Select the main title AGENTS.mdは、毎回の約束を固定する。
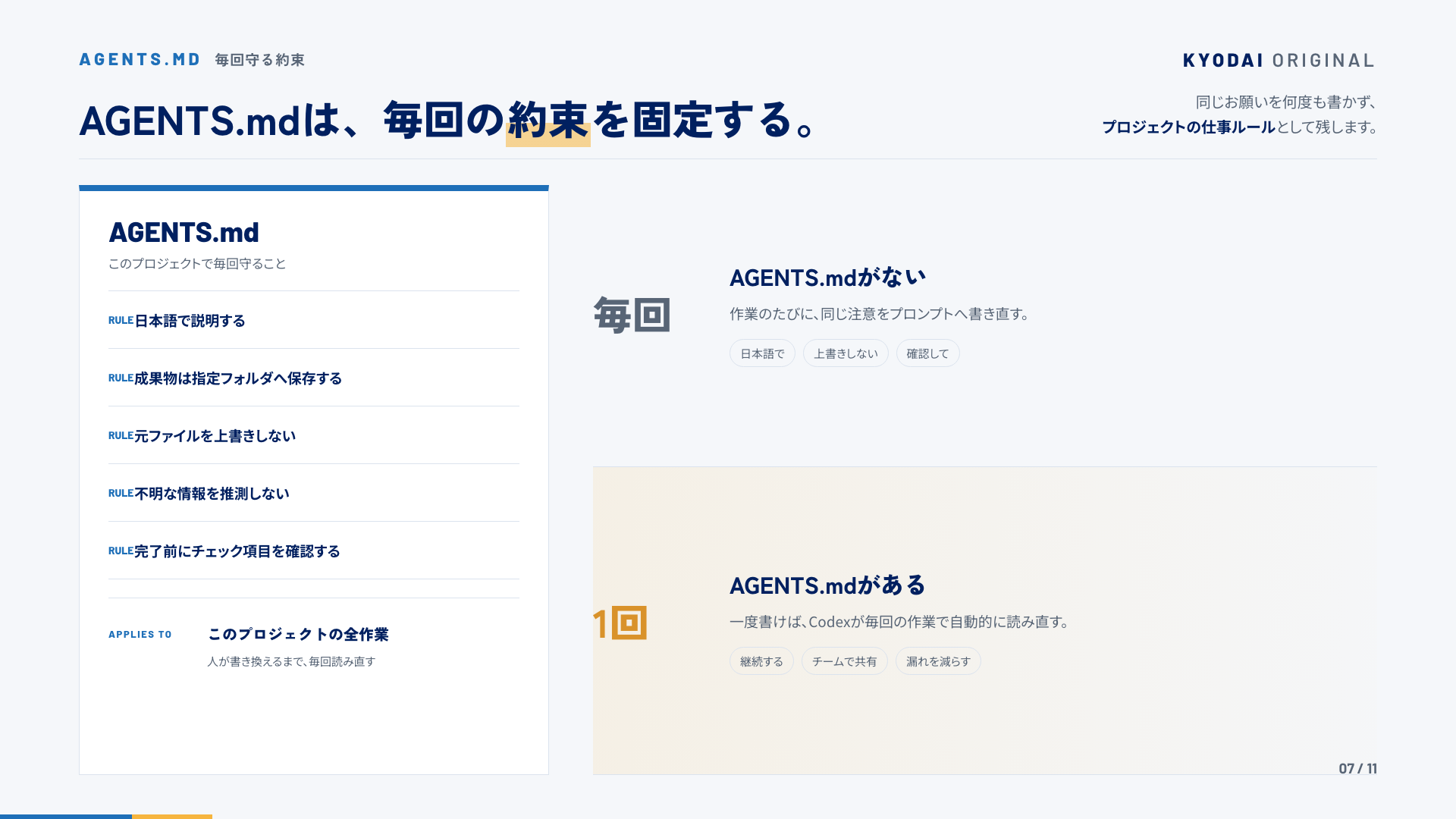This screenshot has height=819, width=1456. 447,121
